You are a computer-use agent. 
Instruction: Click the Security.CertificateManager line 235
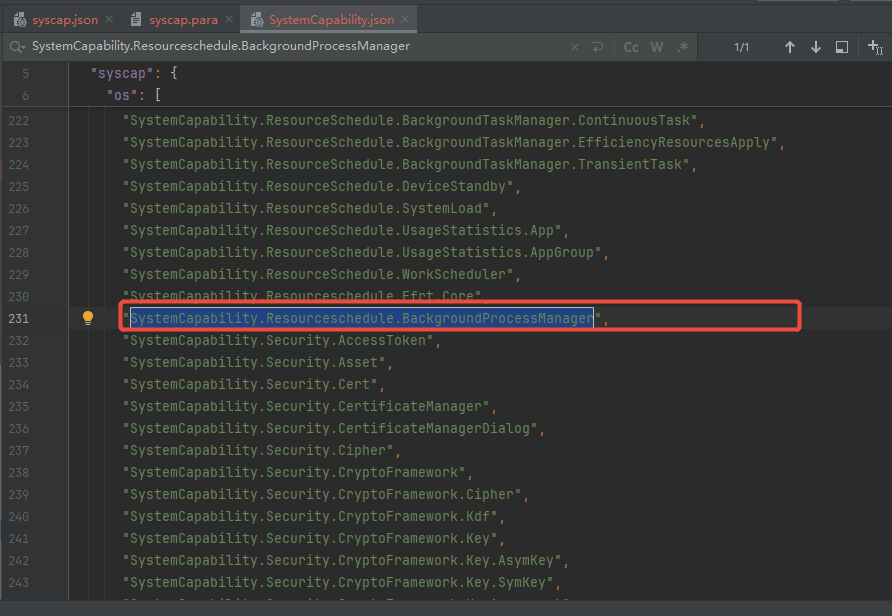[309, 407]
